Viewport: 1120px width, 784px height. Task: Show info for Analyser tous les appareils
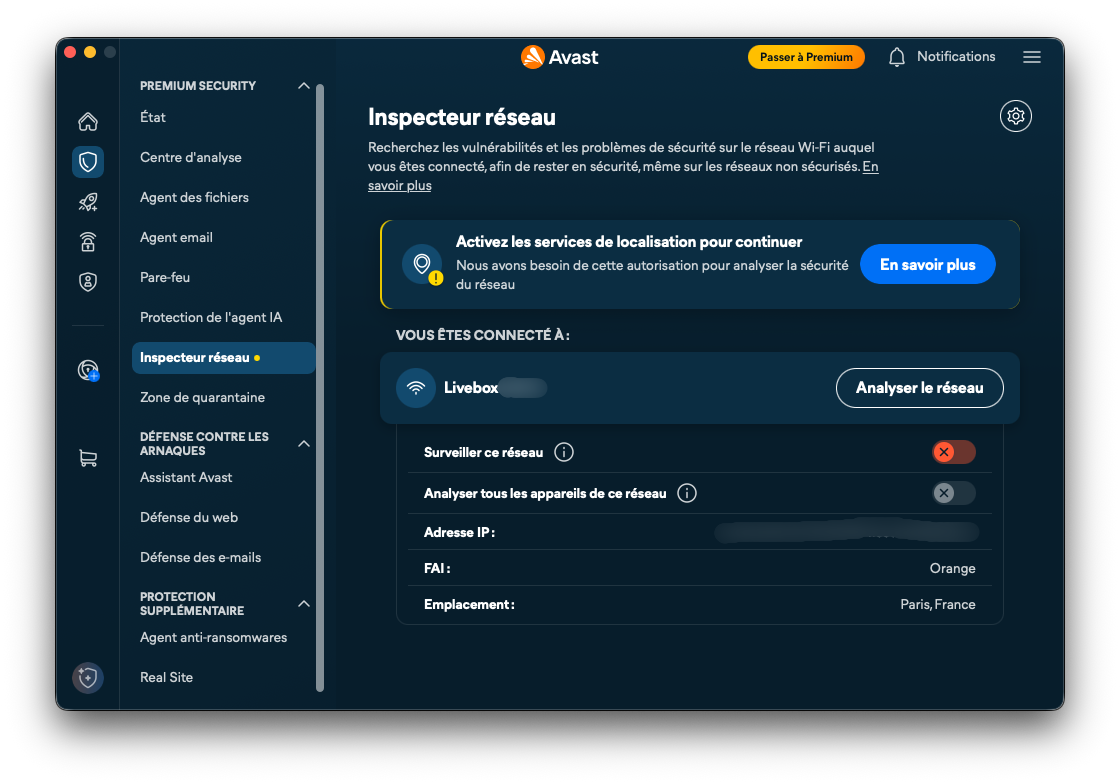686,493
